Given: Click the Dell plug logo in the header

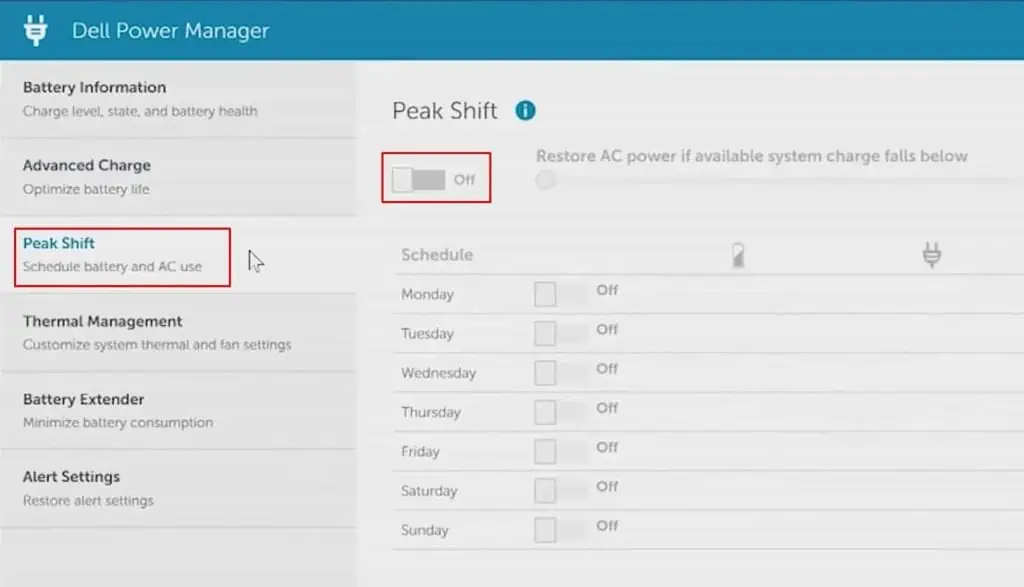Looking at the screenshot, I should (37, 30).
